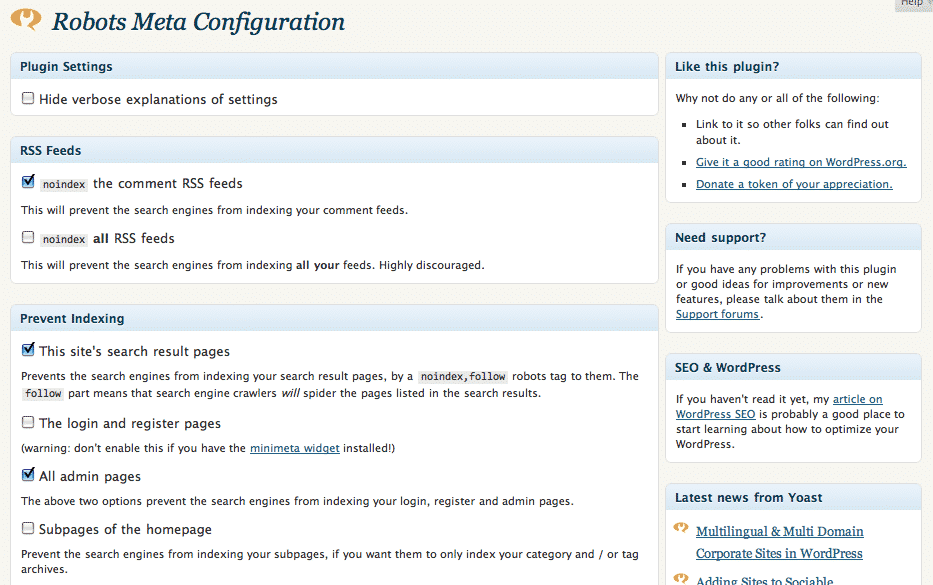Enable Hide verbose explanations of settings
The height and width of the screenshot is (585, 933).
[x=28, y=98]
